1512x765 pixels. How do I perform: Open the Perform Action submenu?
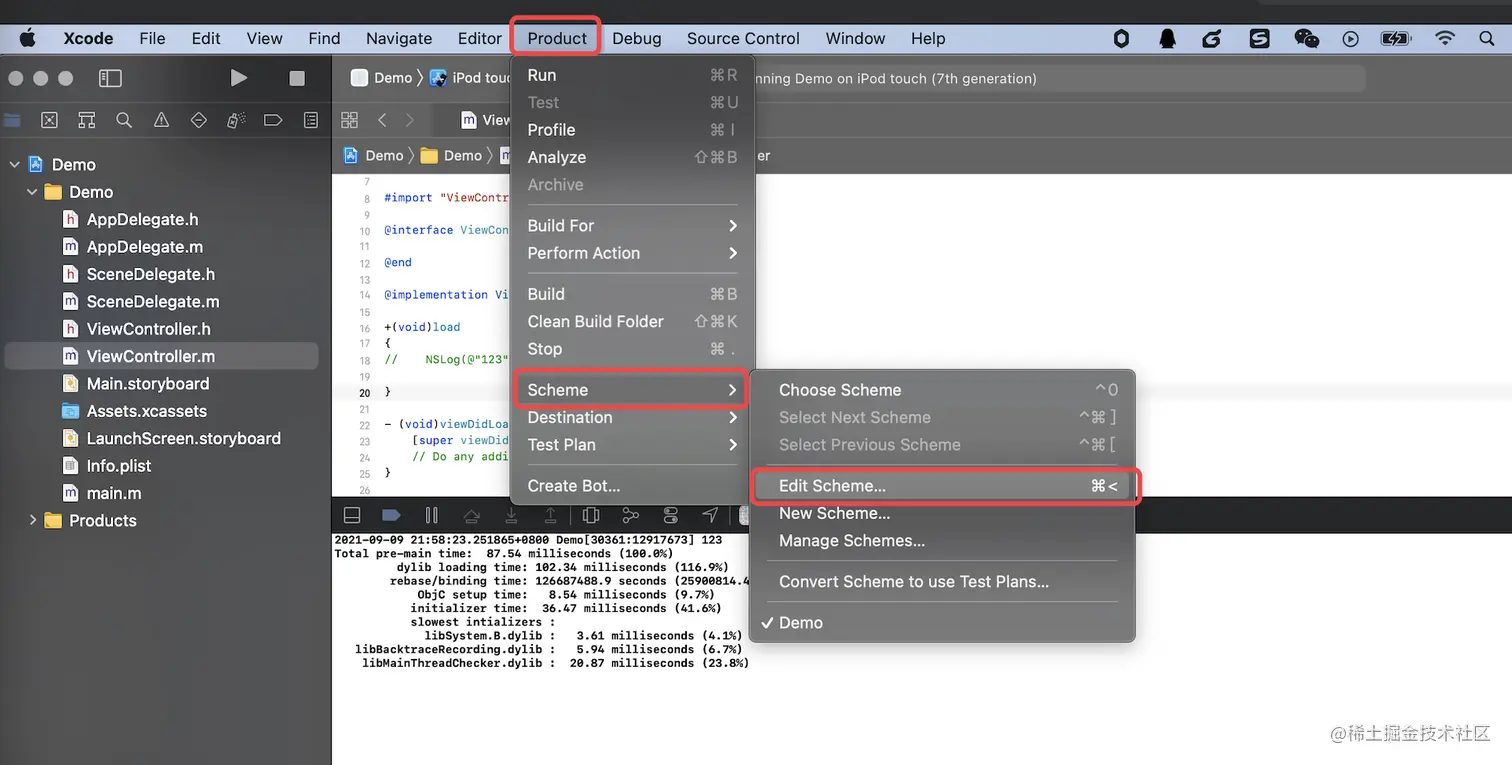tap(632, 253)
